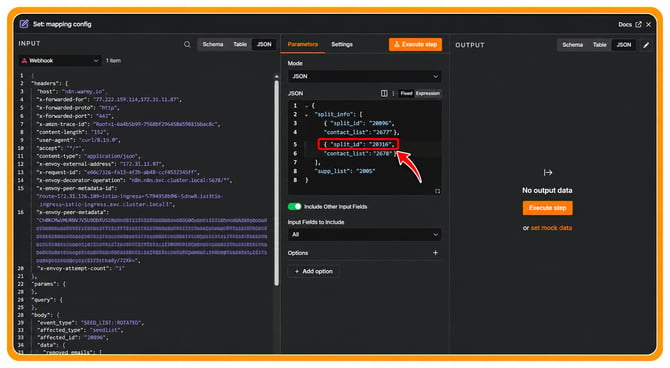Search the input data with magnifier icon

point(187,44)
